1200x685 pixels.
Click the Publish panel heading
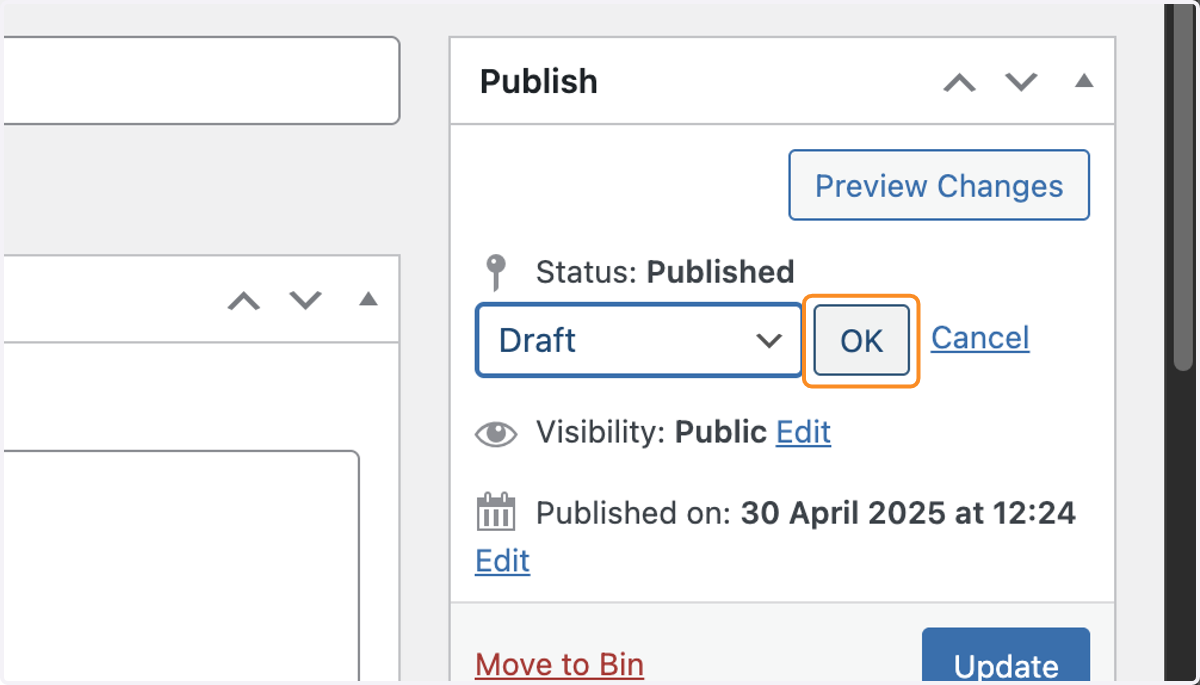539,81
